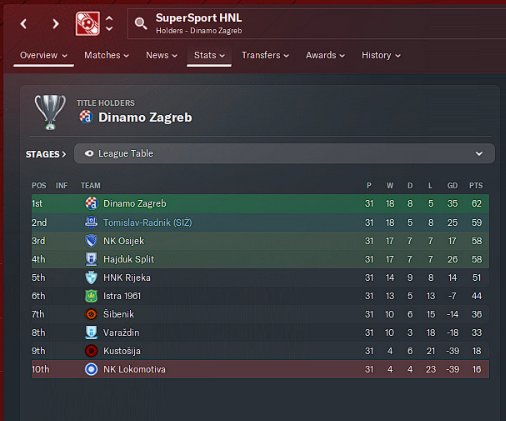The height and width of the screenshot is (421, 506).
Task: Open the Tomislav-Radnik (SIŽ) team link
Action: coord(147,223)
